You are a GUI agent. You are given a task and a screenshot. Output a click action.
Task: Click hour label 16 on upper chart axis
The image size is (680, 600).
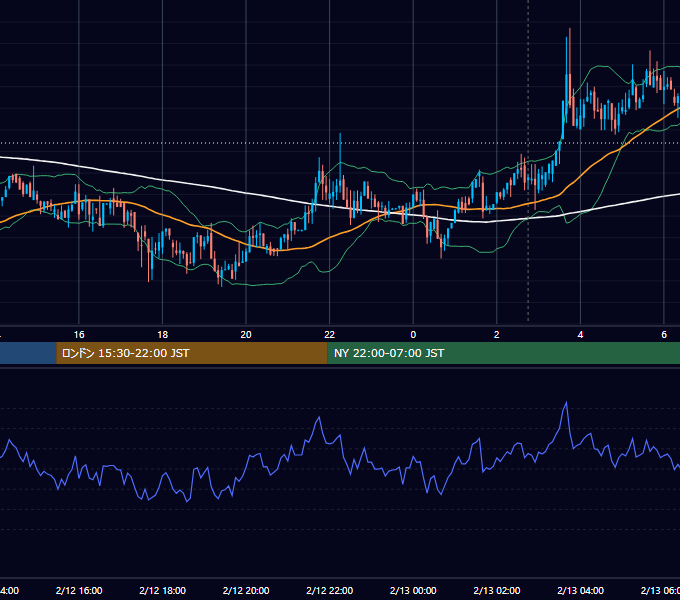[x=79, y=335]
